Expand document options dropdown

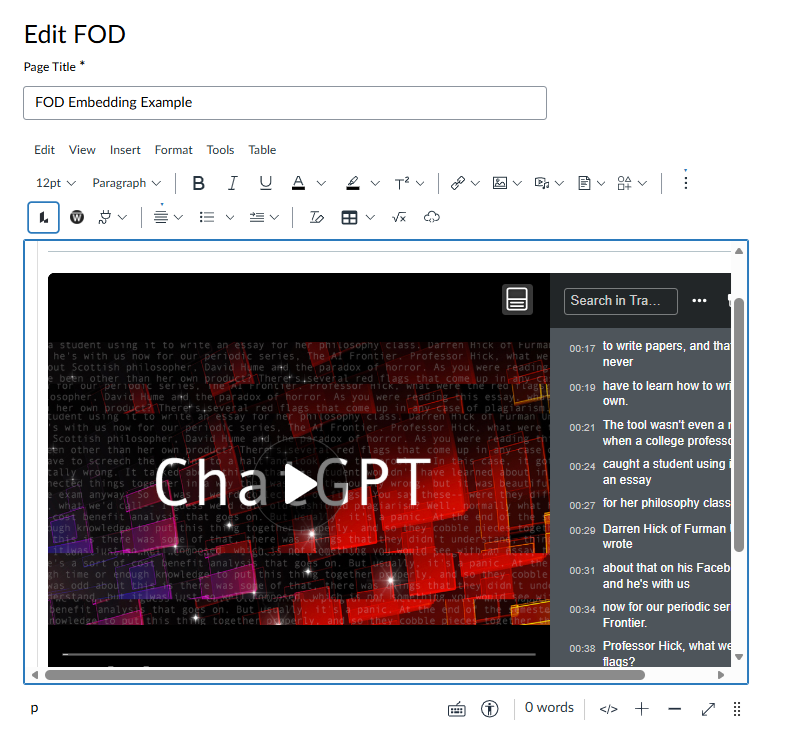tap(601, 183)
